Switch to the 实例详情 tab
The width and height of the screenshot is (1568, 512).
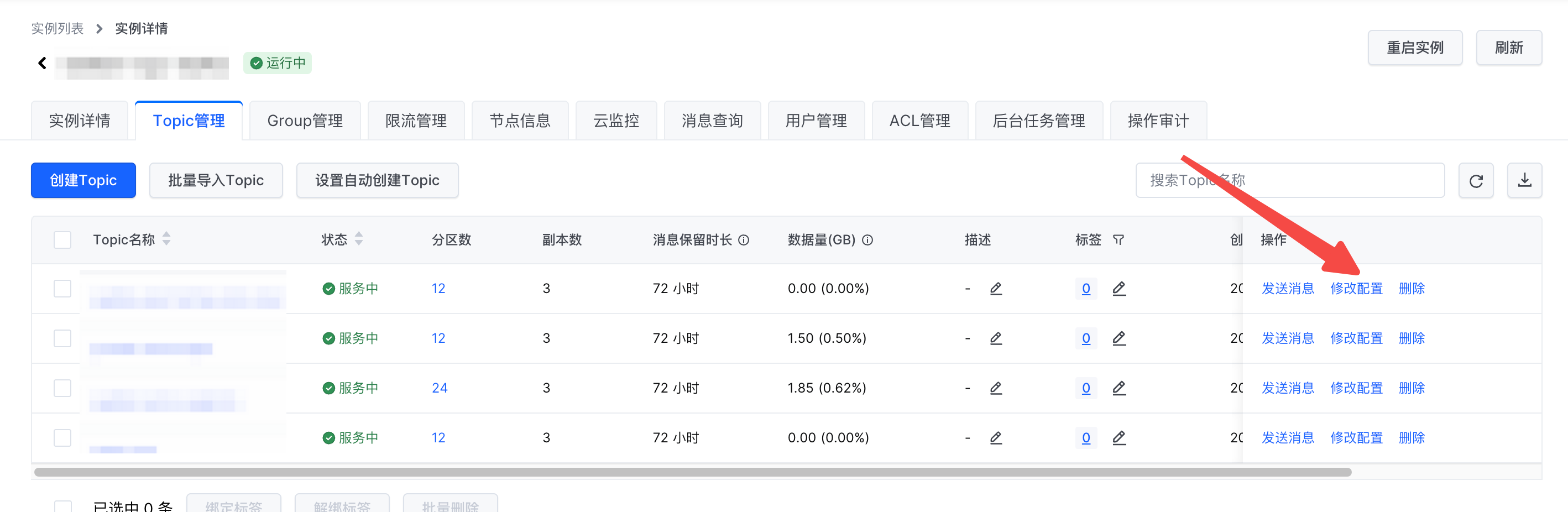click(x=80, y=121)
